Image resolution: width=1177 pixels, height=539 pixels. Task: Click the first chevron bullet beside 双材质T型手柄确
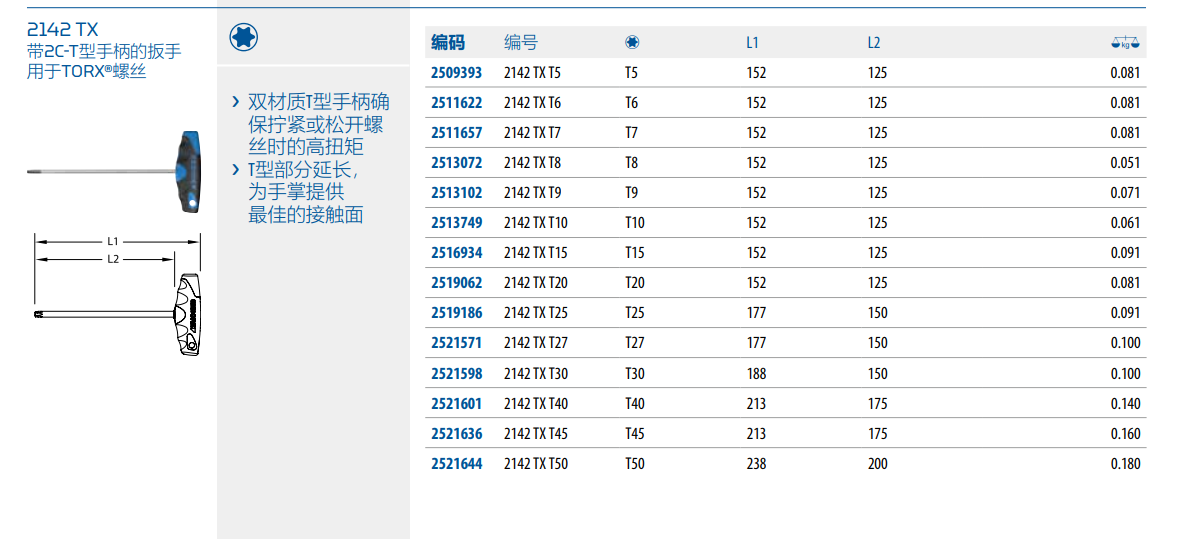(235, 102)
